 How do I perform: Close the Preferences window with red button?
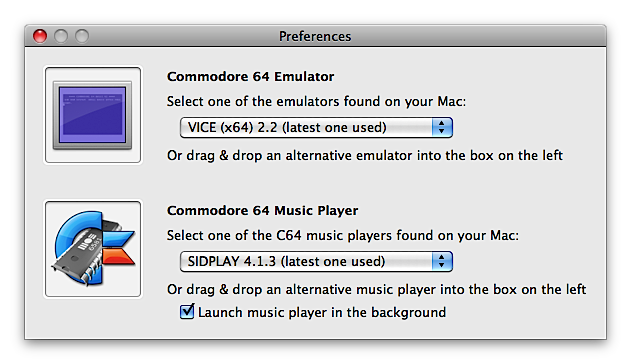pos(40,36)
